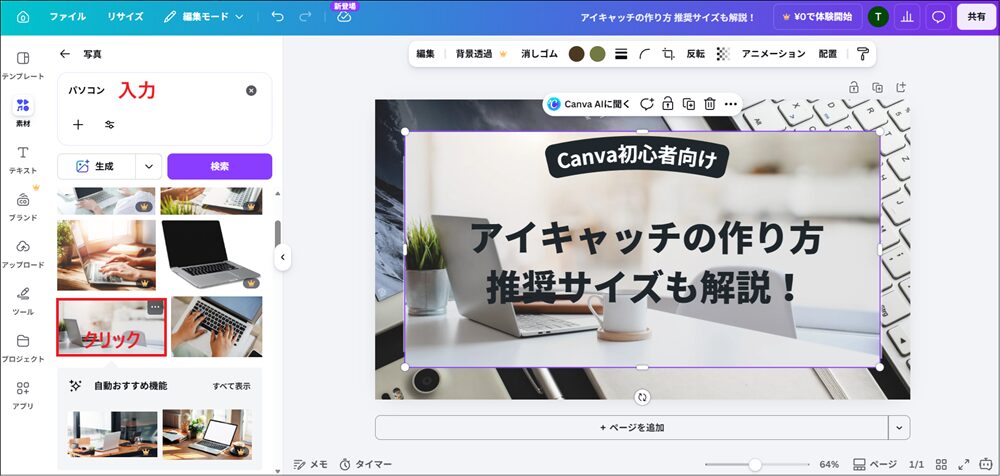Click the purple 検索 button
This screenshot has height=476, width=1000.
pos(219,167)
